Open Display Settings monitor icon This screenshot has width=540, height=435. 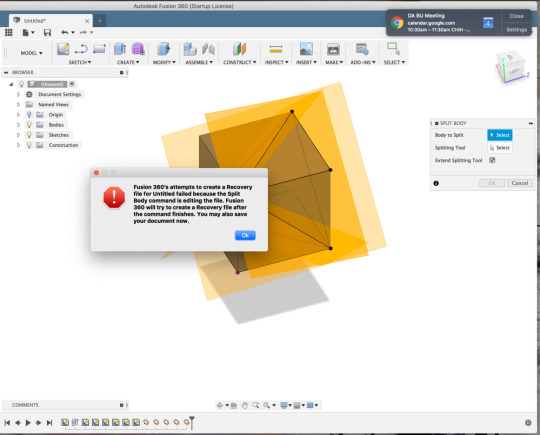[284, 405]
